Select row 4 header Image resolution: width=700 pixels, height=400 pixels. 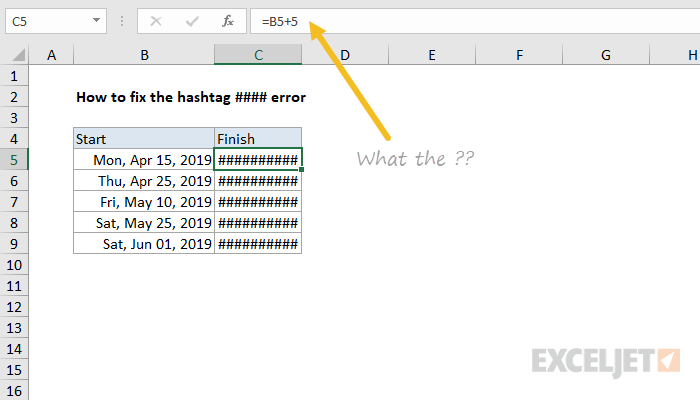(14, 139)
